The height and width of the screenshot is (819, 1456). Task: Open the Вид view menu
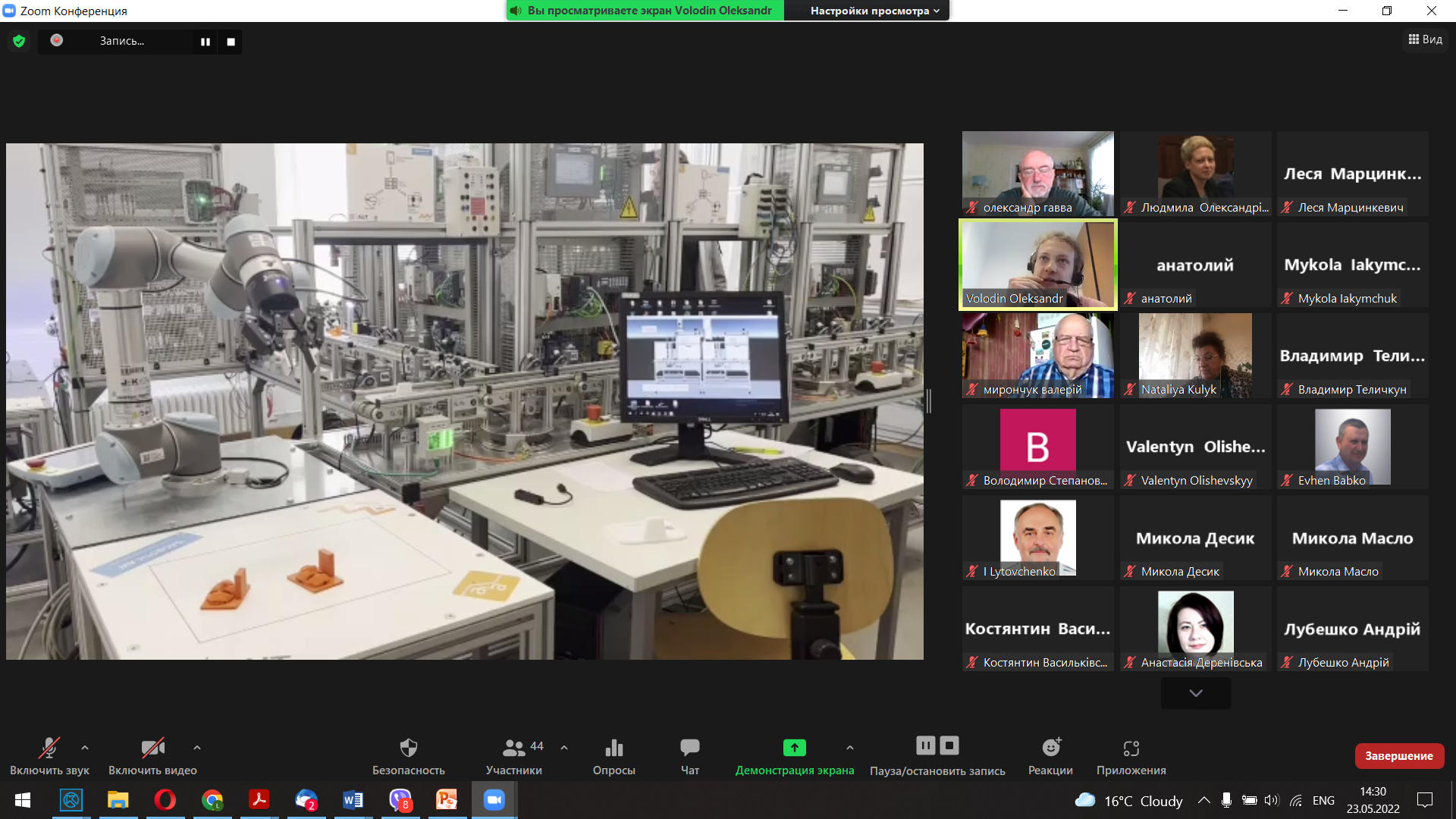coord(1426,39)
